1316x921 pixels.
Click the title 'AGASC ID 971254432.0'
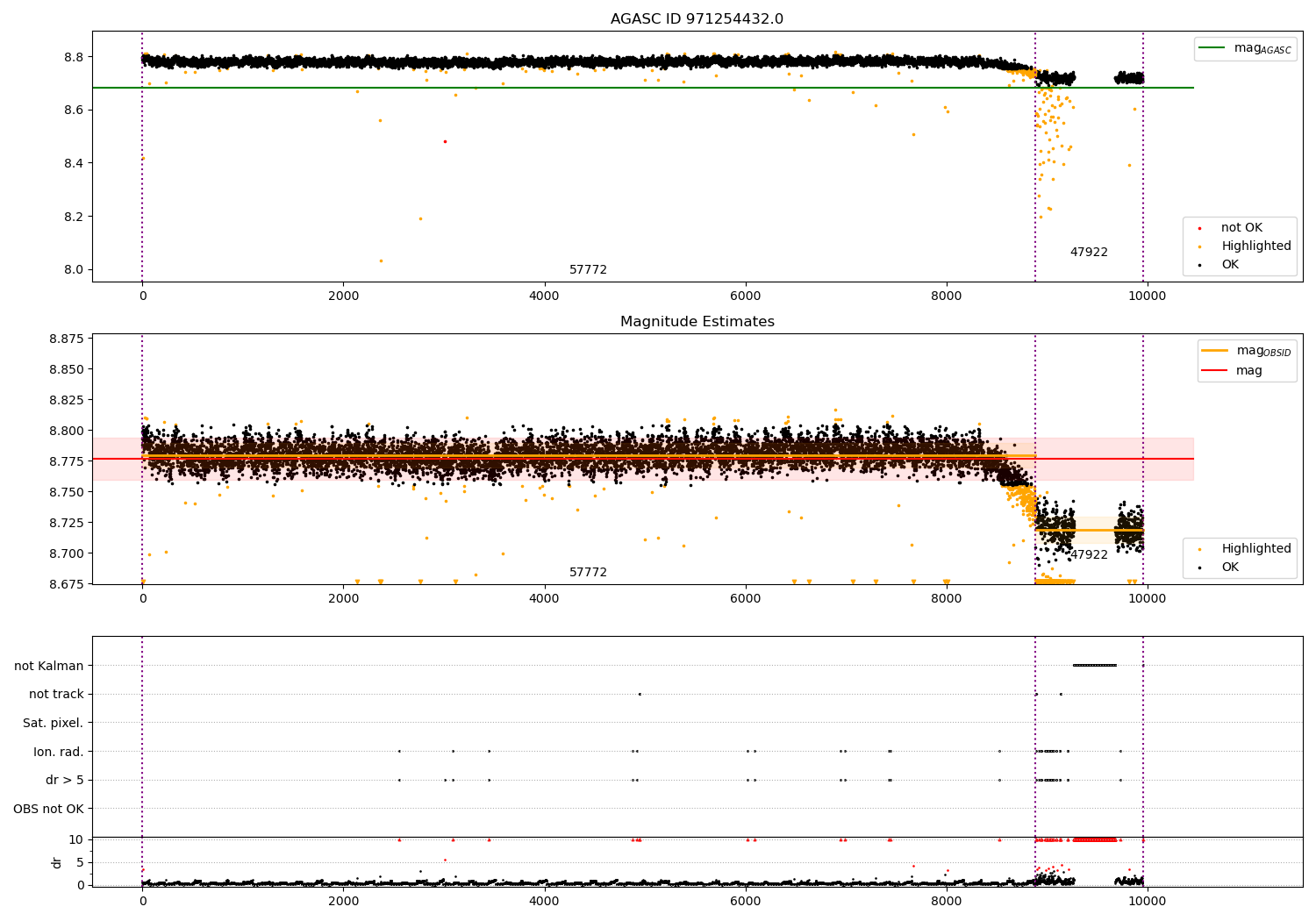[697, 19]
